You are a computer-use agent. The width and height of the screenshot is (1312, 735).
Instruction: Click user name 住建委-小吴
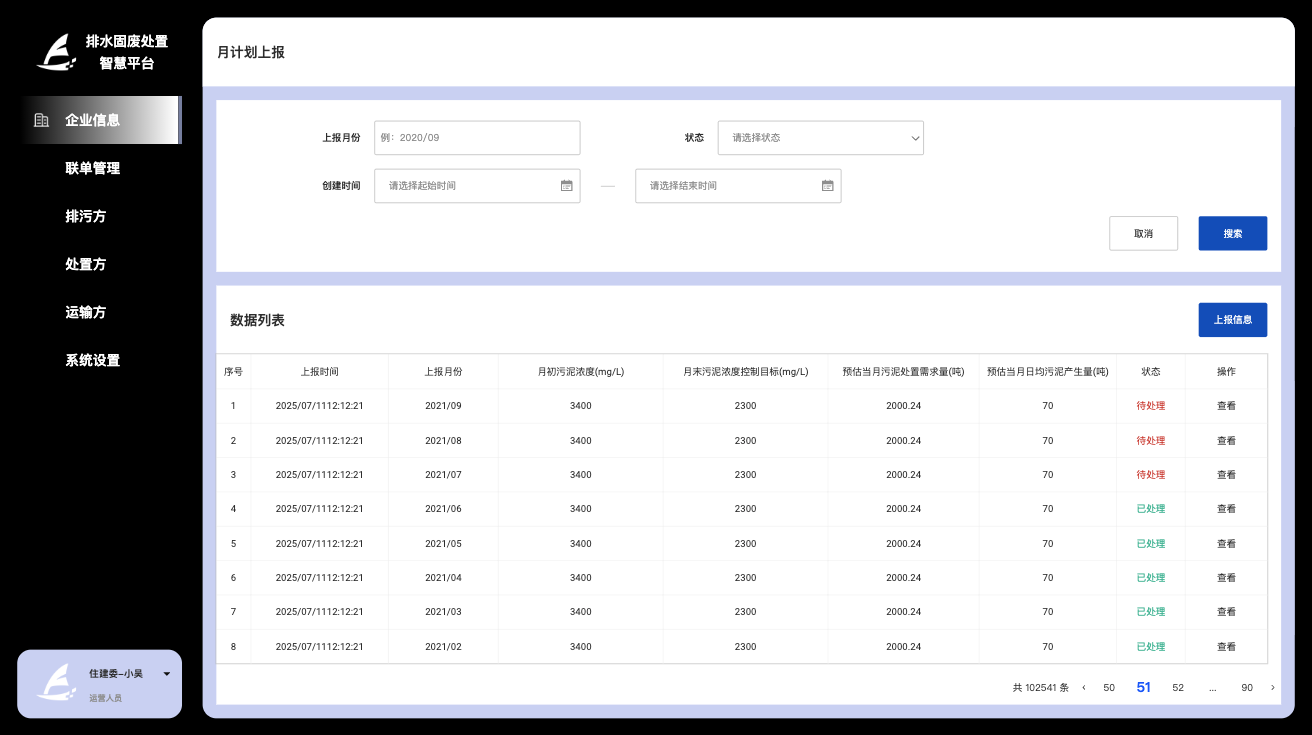click(116, 674)
